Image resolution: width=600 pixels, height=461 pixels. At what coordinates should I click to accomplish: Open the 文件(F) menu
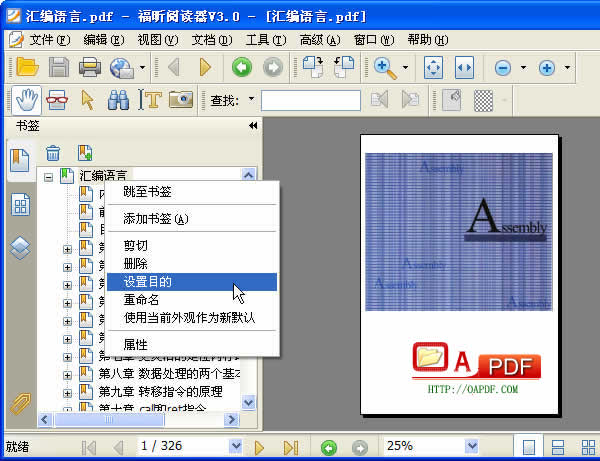pos(50,40)
